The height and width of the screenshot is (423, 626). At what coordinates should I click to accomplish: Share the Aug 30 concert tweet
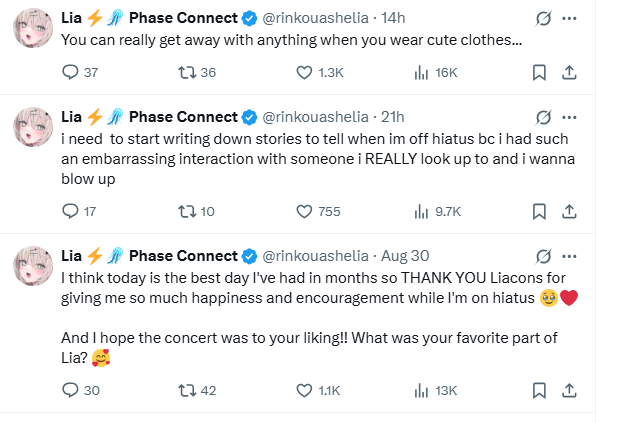569,390
